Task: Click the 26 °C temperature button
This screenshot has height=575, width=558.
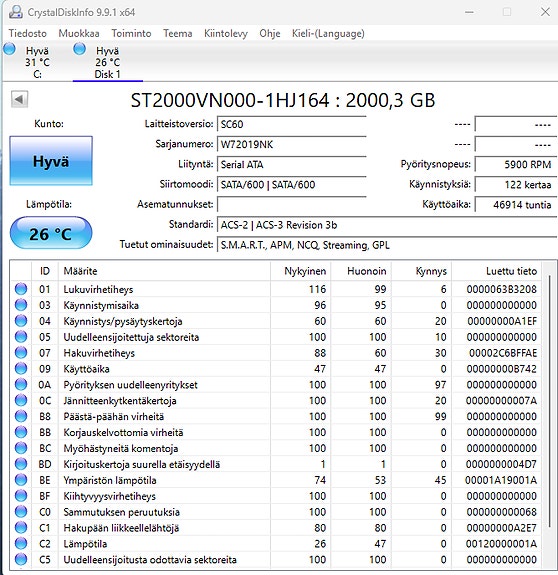Action: [x=51, y=234]
